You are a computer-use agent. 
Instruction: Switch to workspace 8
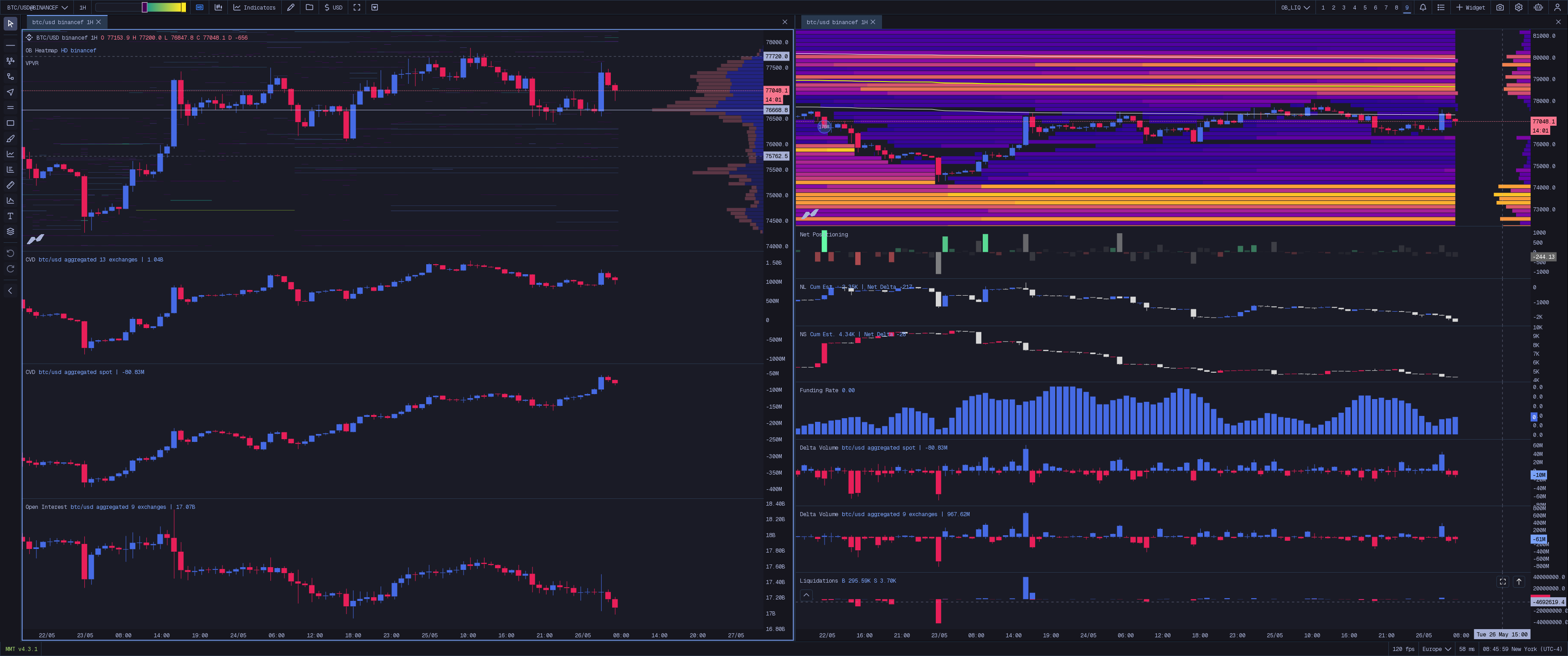pos(1396,7)
